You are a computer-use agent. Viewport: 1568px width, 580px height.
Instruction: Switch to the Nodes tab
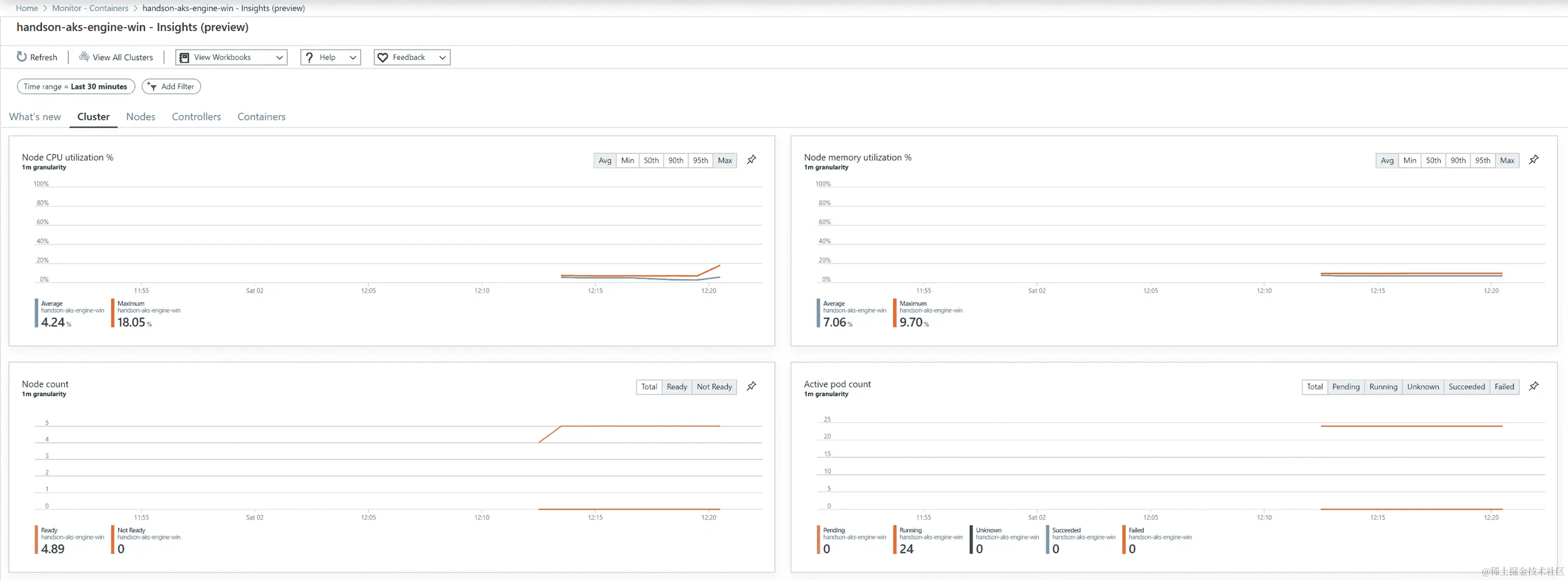pos(141,116)
